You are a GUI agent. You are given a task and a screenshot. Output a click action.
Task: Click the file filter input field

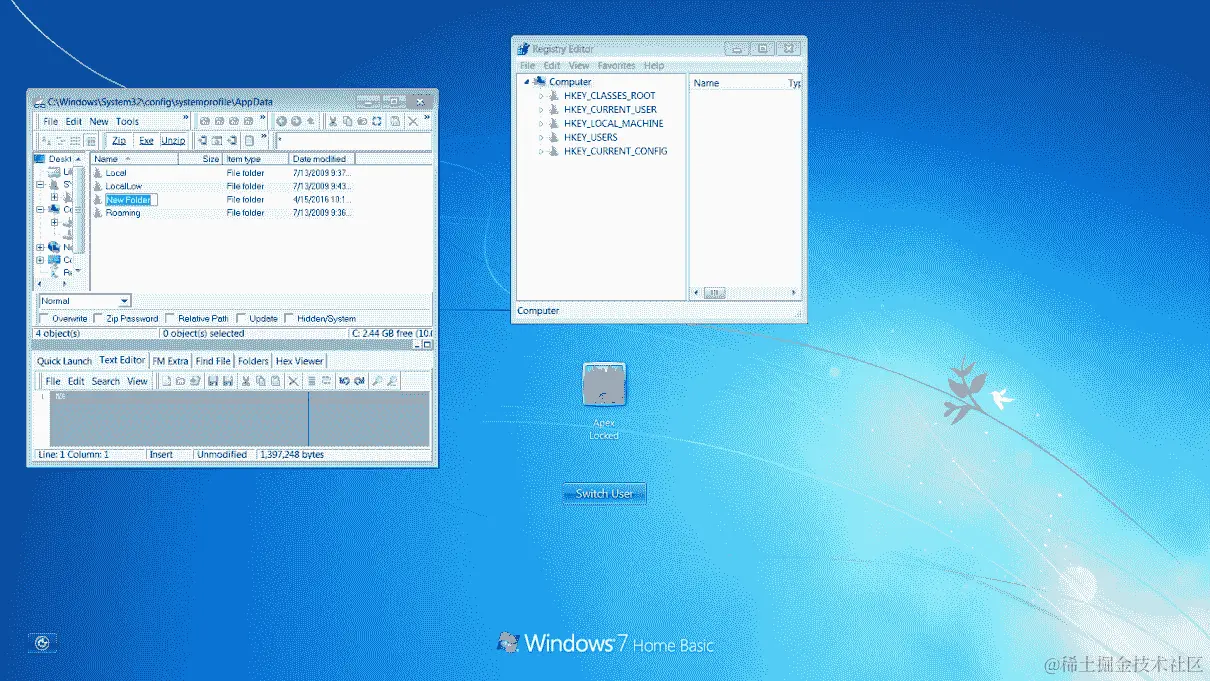click(x=352, y=141)
